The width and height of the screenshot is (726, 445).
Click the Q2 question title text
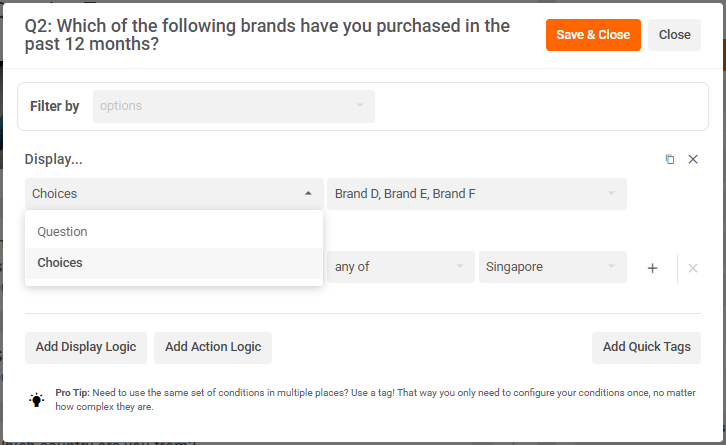pos(270,35)
